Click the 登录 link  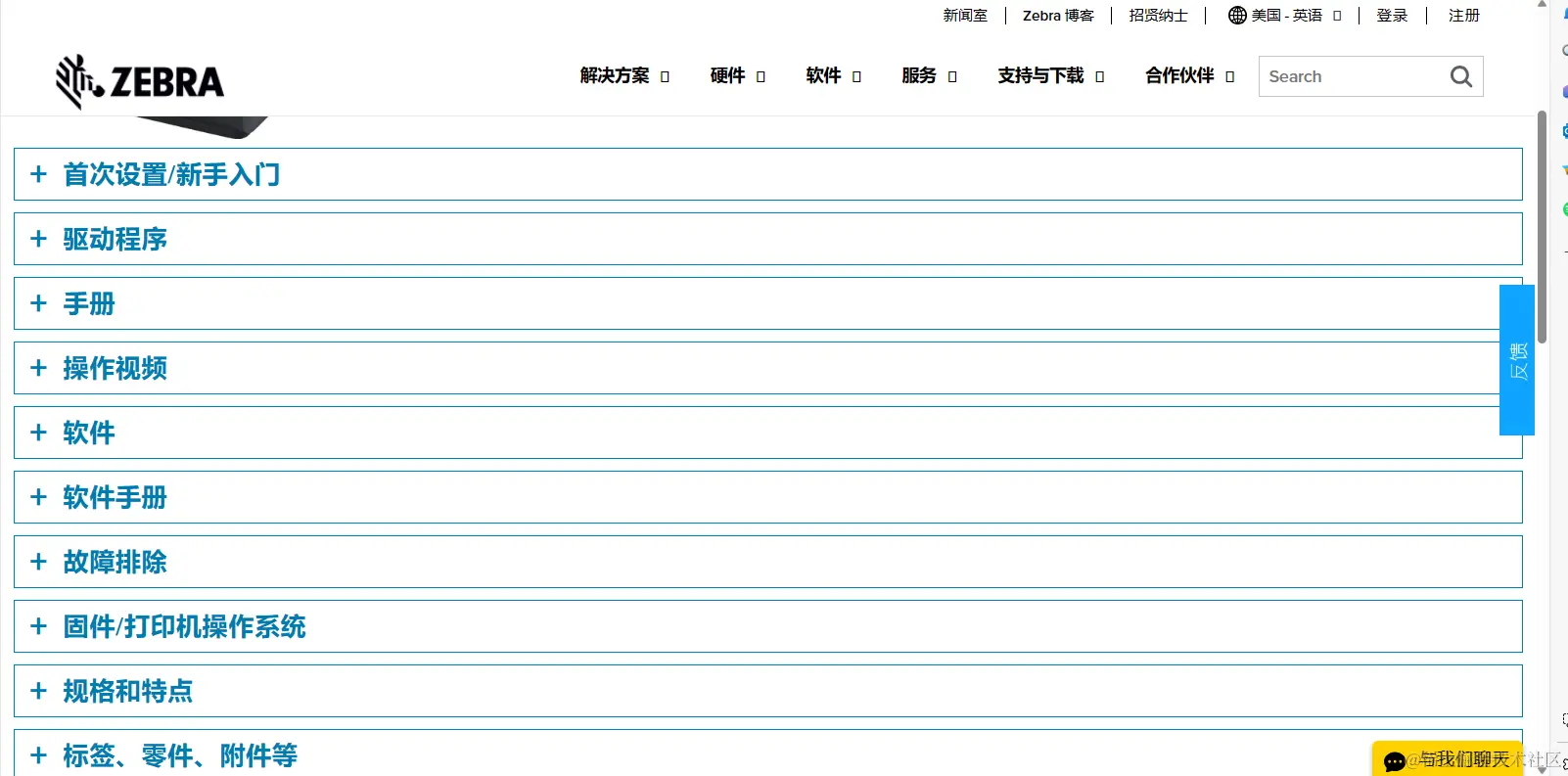(1392, 16)
